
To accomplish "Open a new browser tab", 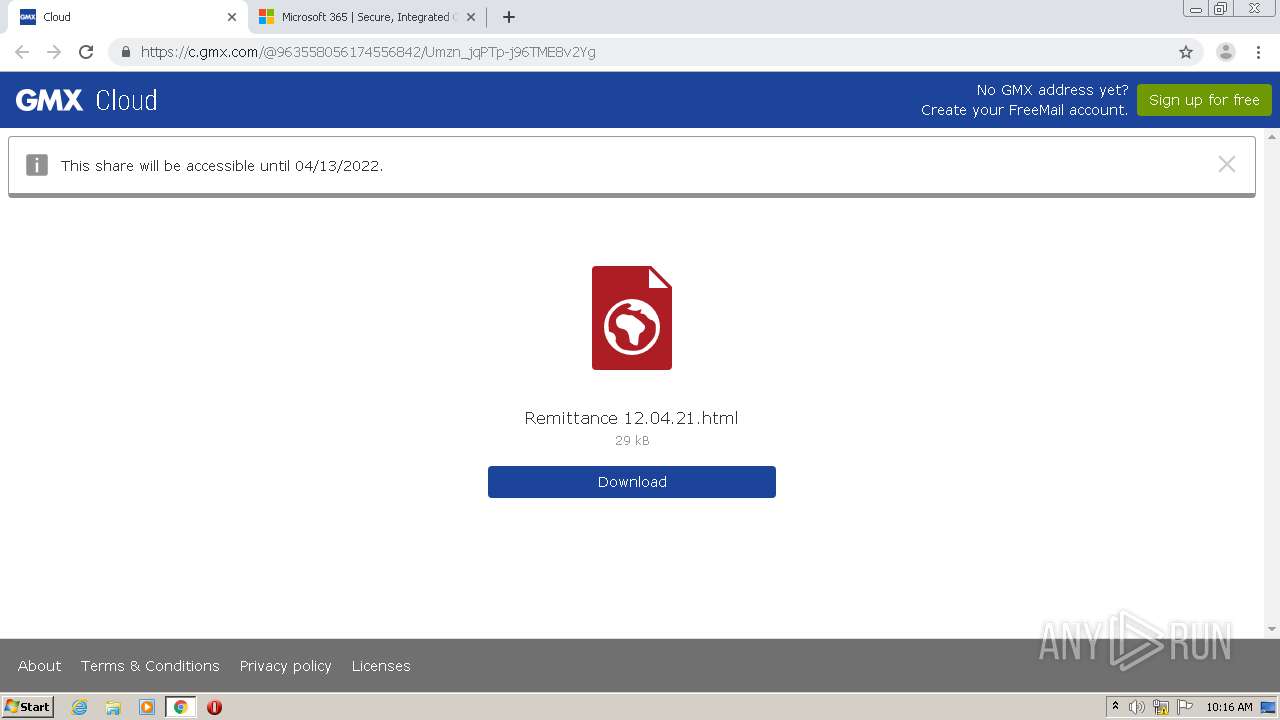I will [x=509, y=17].
